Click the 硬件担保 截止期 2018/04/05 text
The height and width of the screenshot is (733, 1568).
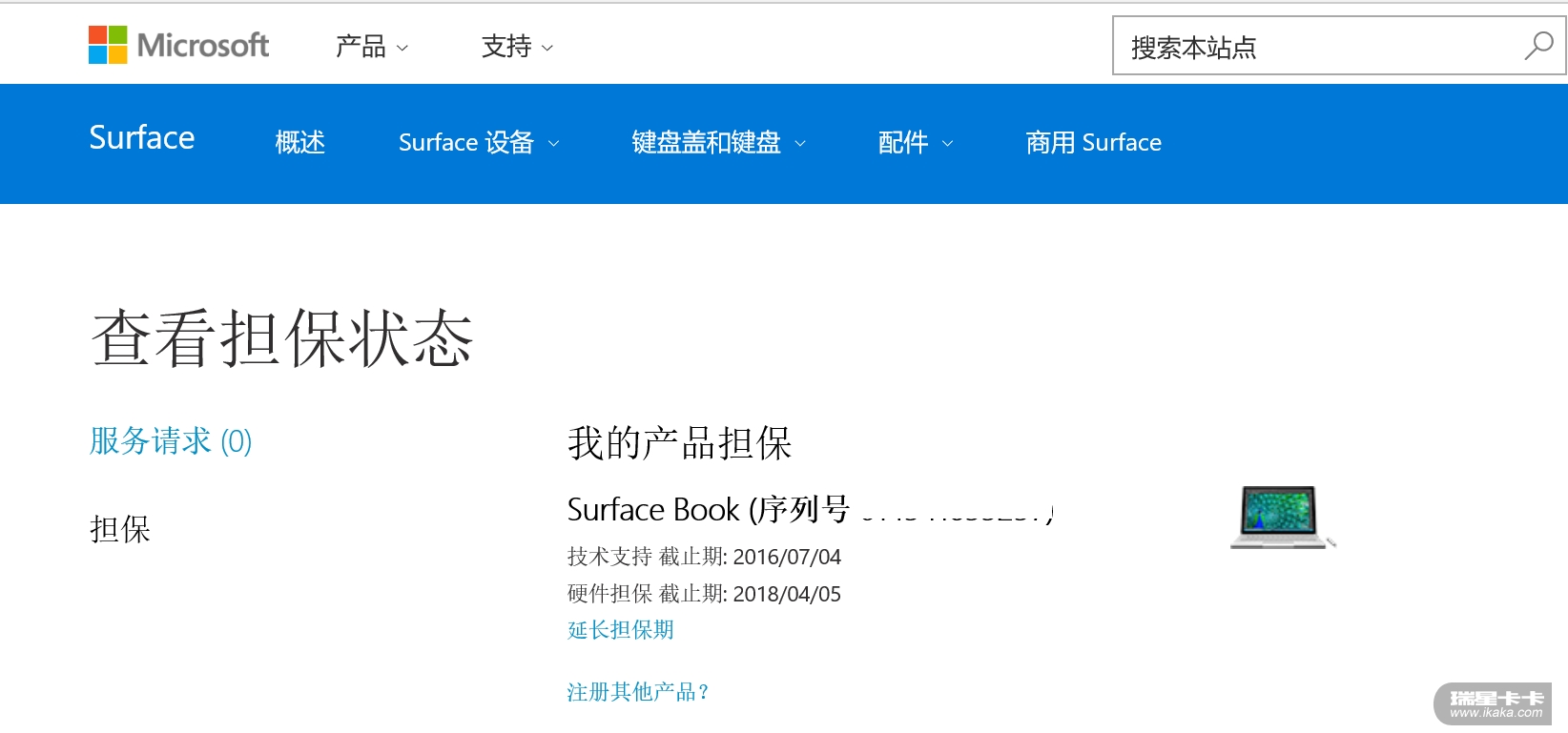point(704,594)
